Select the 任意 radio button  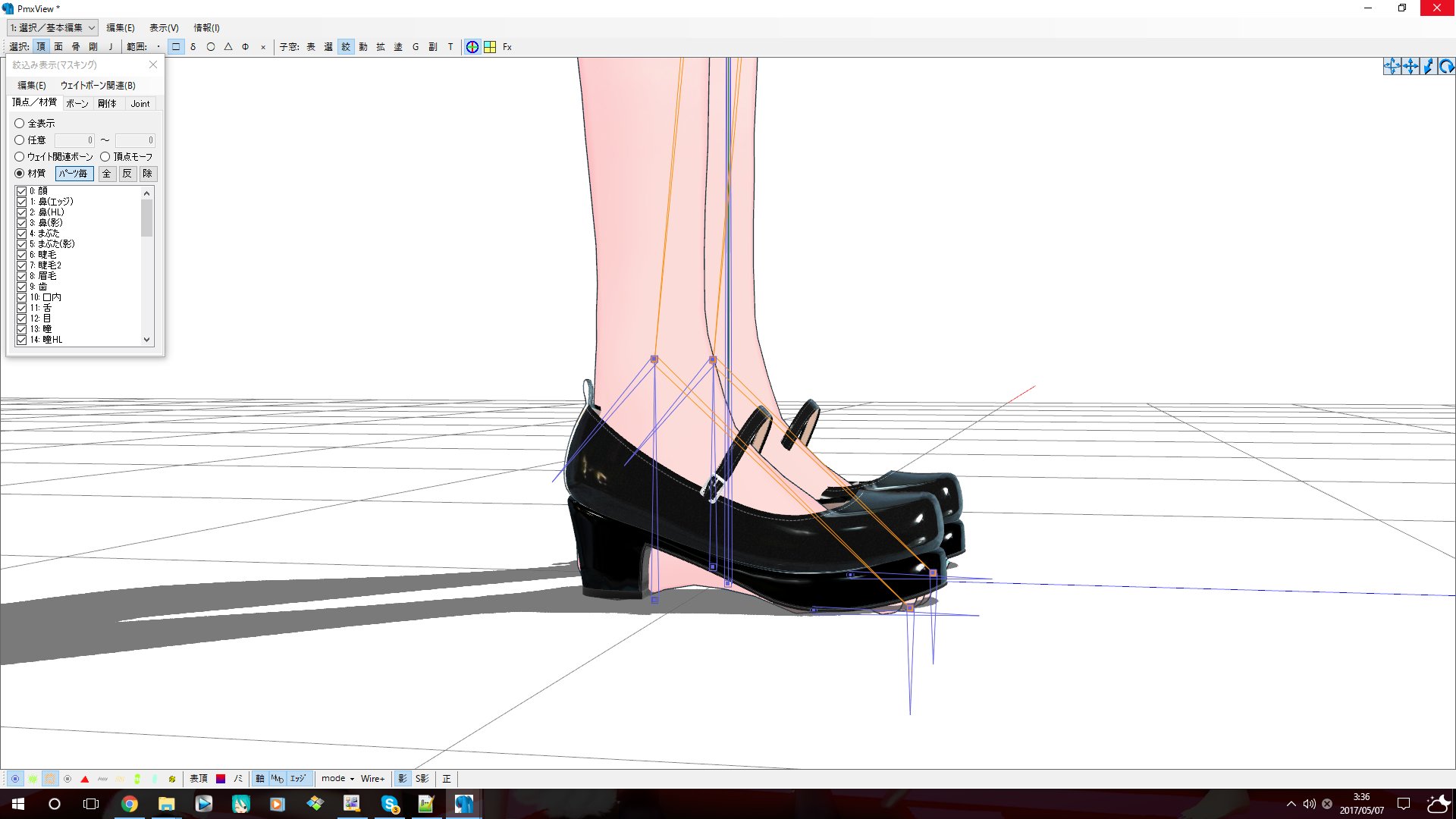pos(20,140)
